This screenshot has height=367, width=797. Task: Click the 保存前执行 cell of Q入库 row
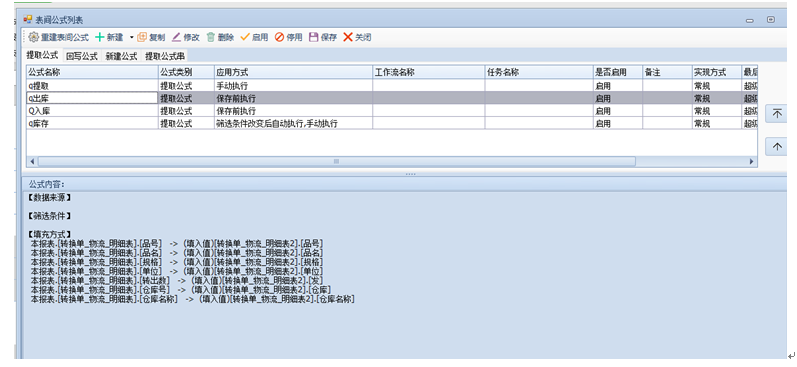click(x=293, y=111)
